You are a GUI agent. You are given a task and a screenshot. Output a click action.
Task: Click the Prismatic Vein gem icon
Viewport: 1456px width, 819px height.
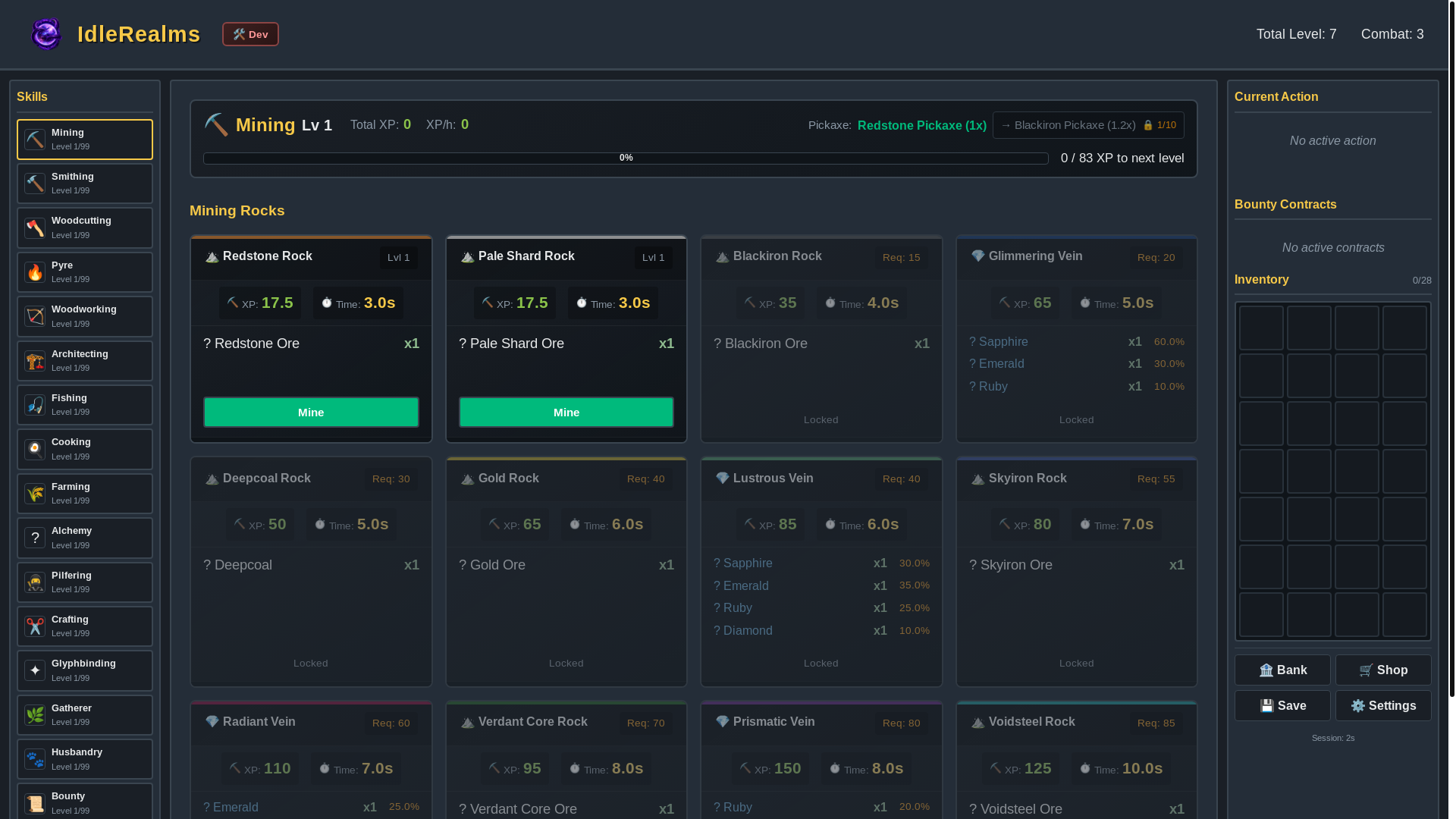click(723, 722)
